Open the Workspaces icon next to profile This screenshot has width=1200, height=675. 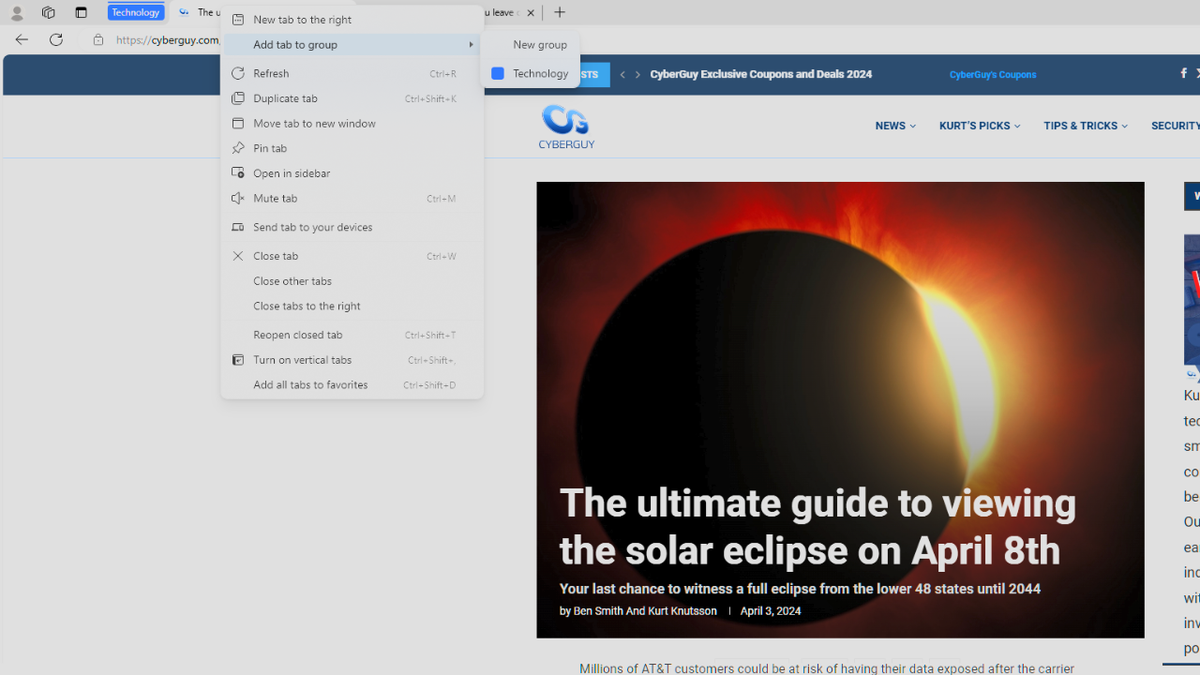click(48, 12)
